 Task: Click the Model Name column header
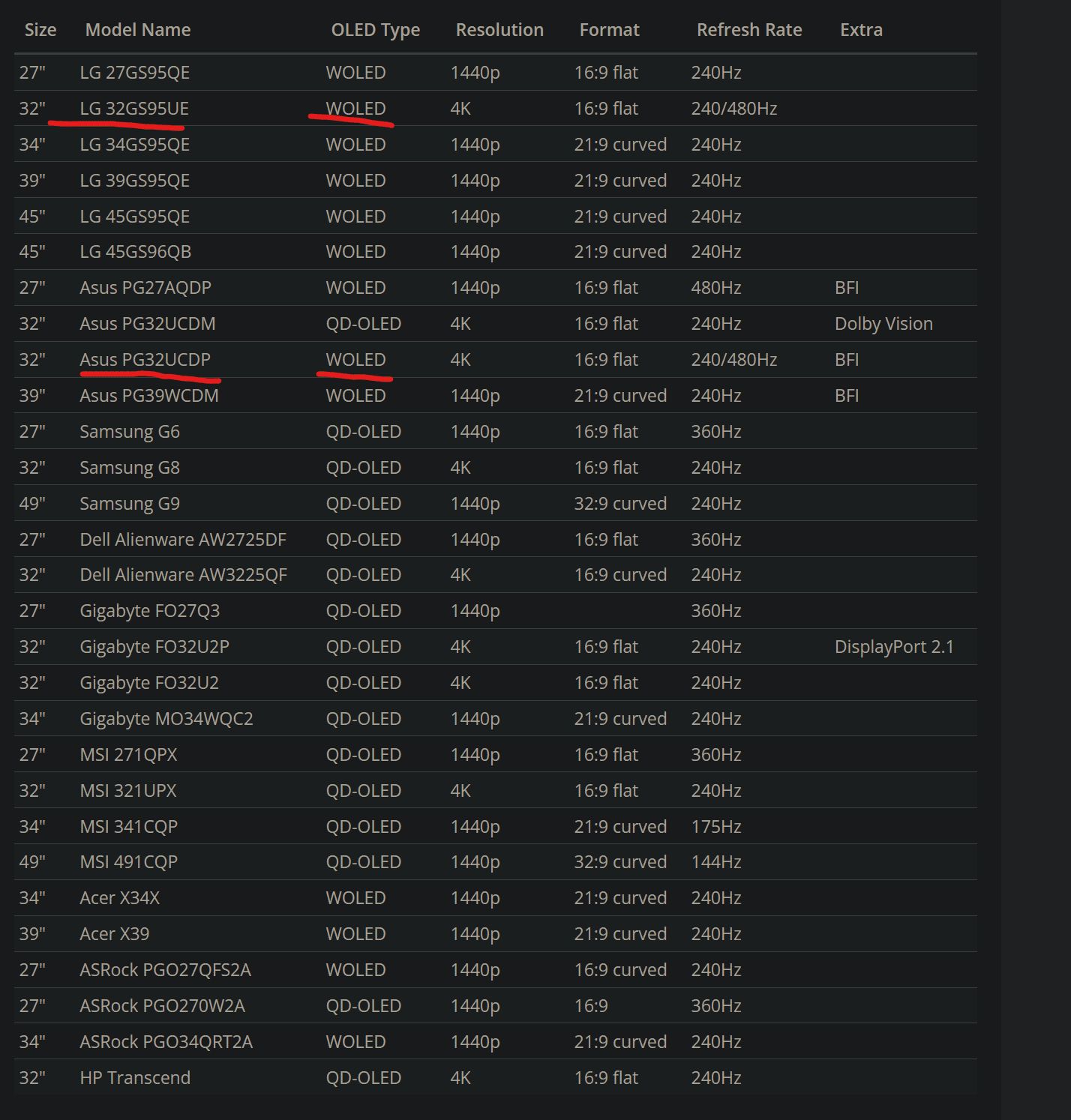click(x=138, y=30)
